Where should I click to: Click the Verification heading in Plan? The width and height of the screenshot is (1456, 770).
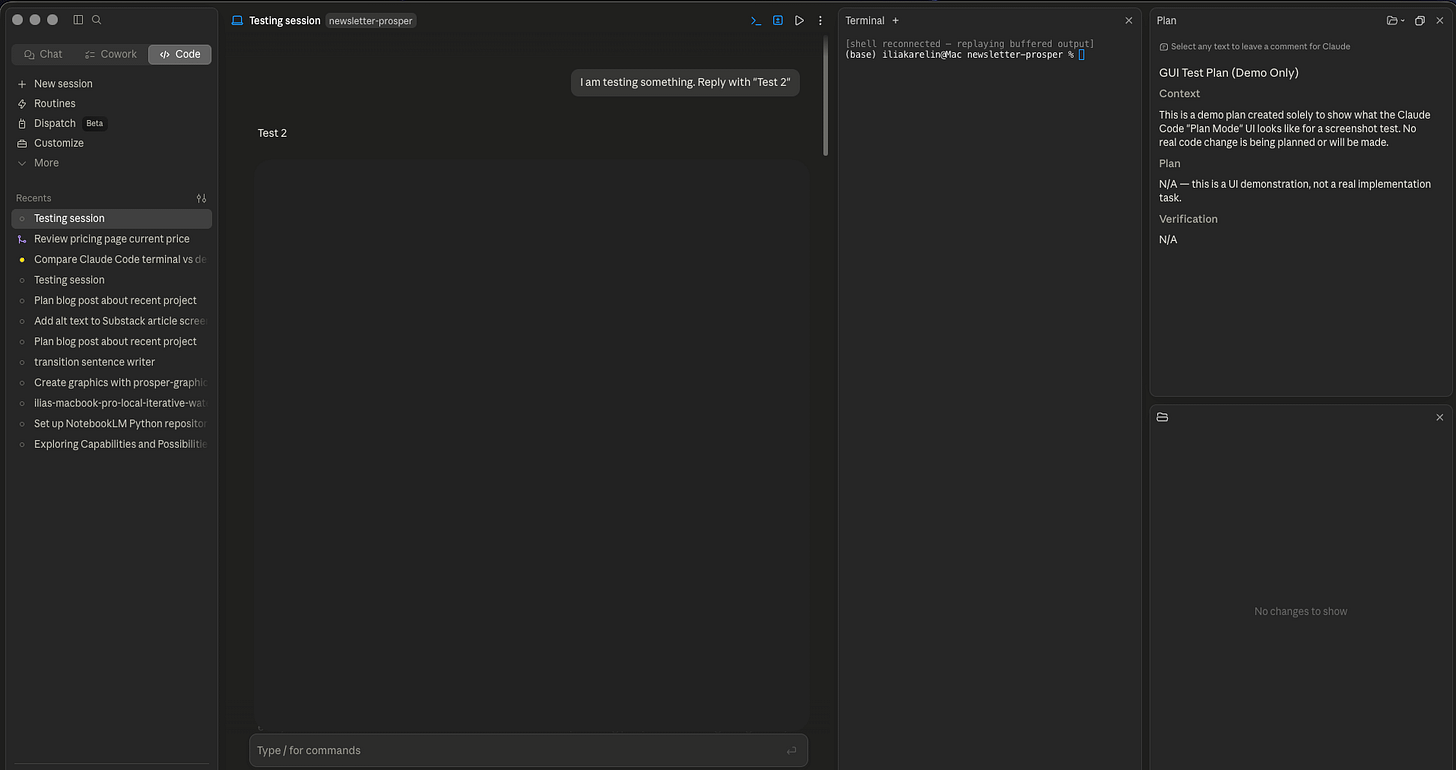click(1188, 219)
